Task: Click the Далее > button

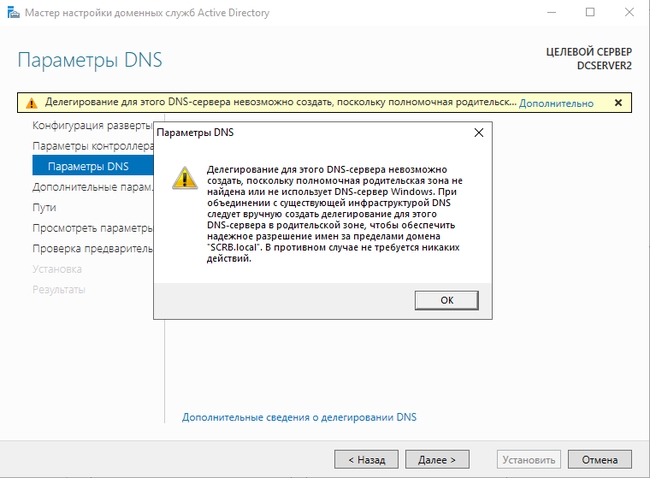Action: click(x=437, y=460)
